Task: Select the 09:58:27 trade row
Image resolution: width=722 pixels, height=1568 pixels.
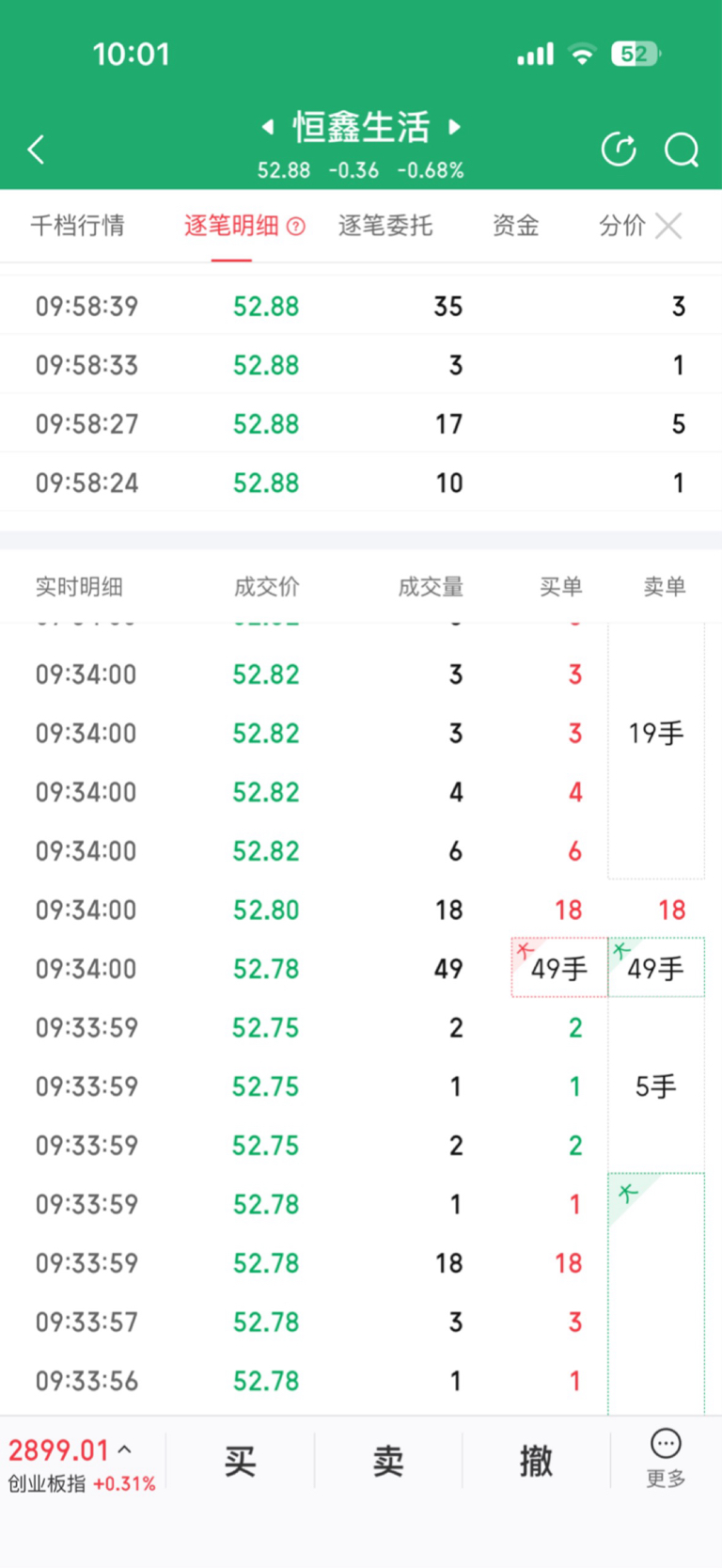Action: coord(361,423)
